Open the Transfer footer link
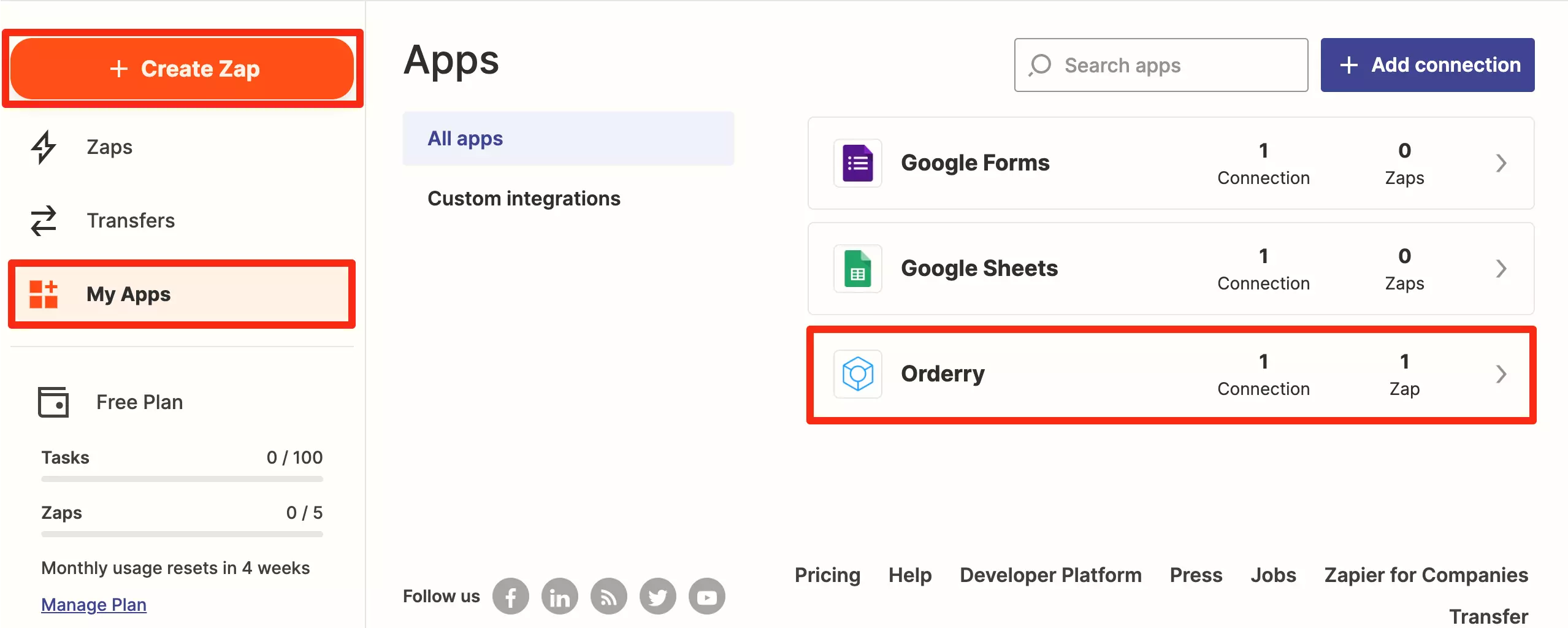Viewport: 1568px width, 628px height. (x=1488, y=616)
